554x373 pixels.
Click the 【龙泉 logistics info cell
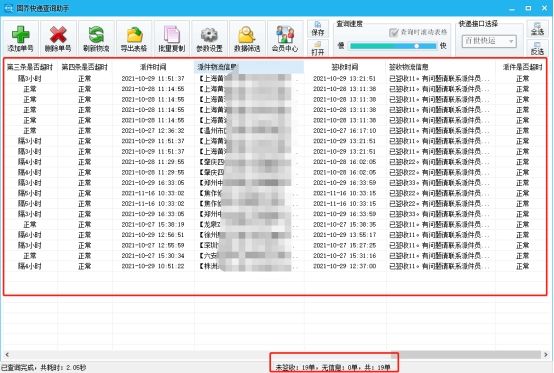coord(249,224)
